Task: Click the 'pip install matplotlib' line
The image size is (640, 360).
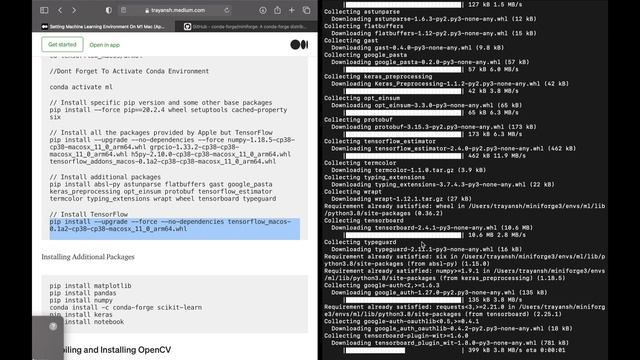Action: [x=90, y=286]
